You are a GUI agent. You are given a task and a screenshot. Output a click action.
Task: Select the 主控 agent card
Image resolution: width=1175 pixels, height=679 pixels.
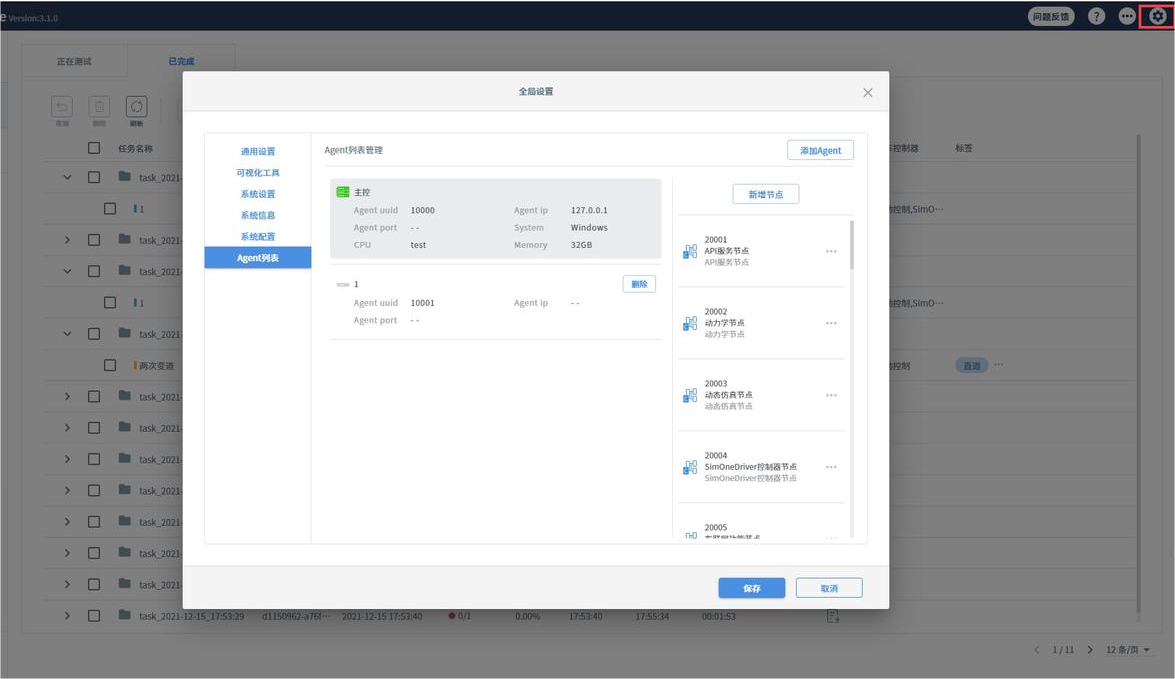pos(495,218)
